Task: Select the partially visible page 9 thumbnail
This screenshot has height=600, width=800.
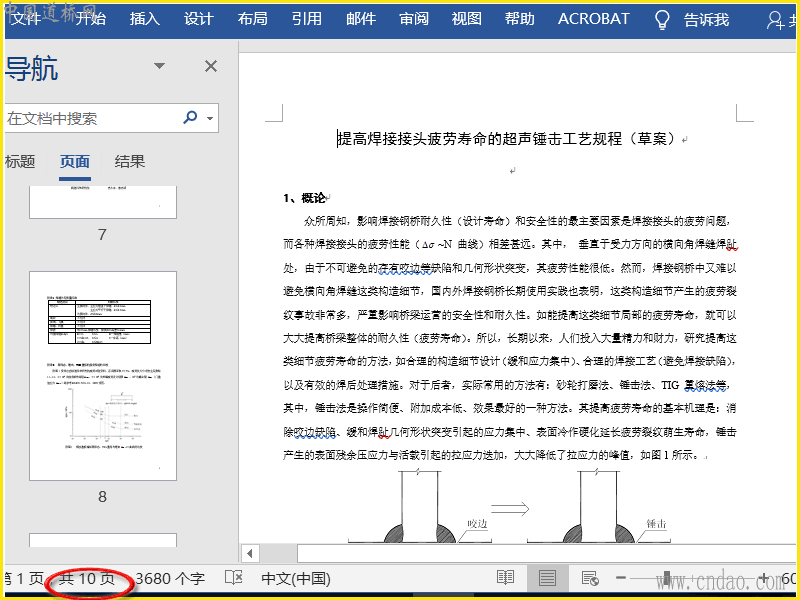Action: (x=103, y=540)
